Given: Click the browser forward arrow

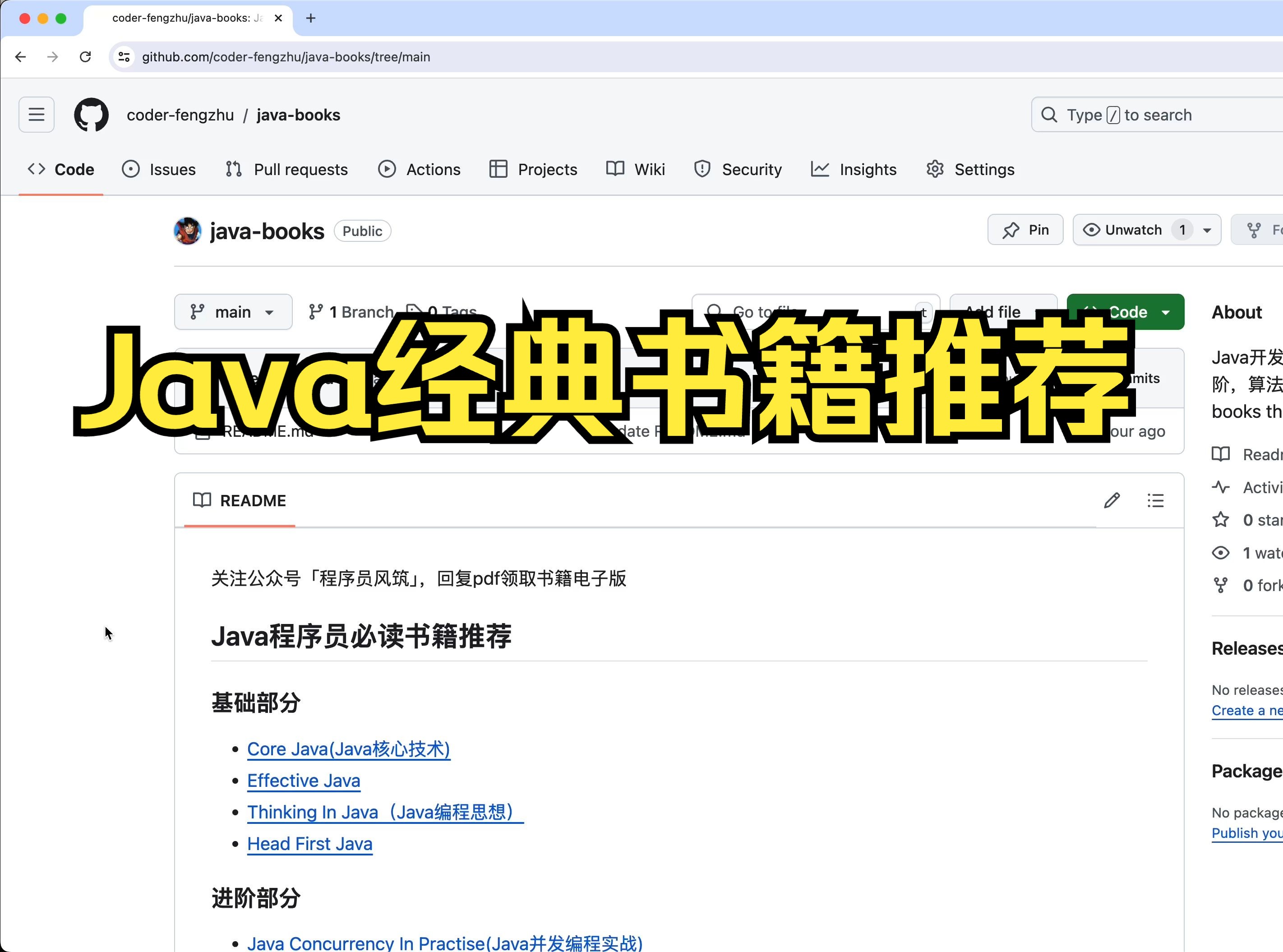Looking at the screenshot, I should (x=53, y=56).
